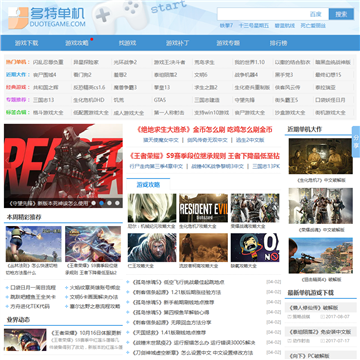Open the 缺氧攻略大全 thumbnail

click(255, 248)
